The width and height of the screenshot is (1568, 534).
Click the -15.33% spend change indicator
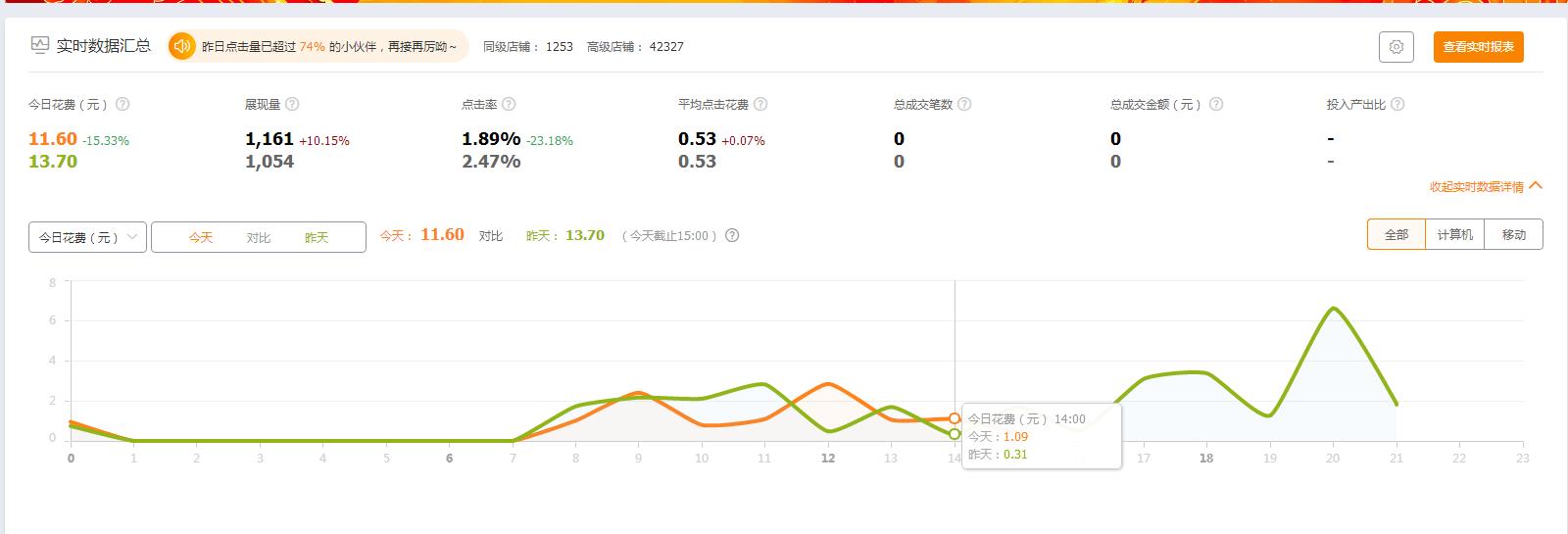(x=106, y=141)
